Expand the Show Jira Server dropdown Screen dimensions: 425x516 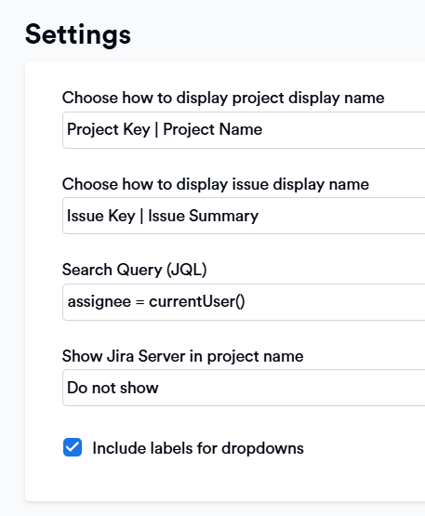[244, 388]
